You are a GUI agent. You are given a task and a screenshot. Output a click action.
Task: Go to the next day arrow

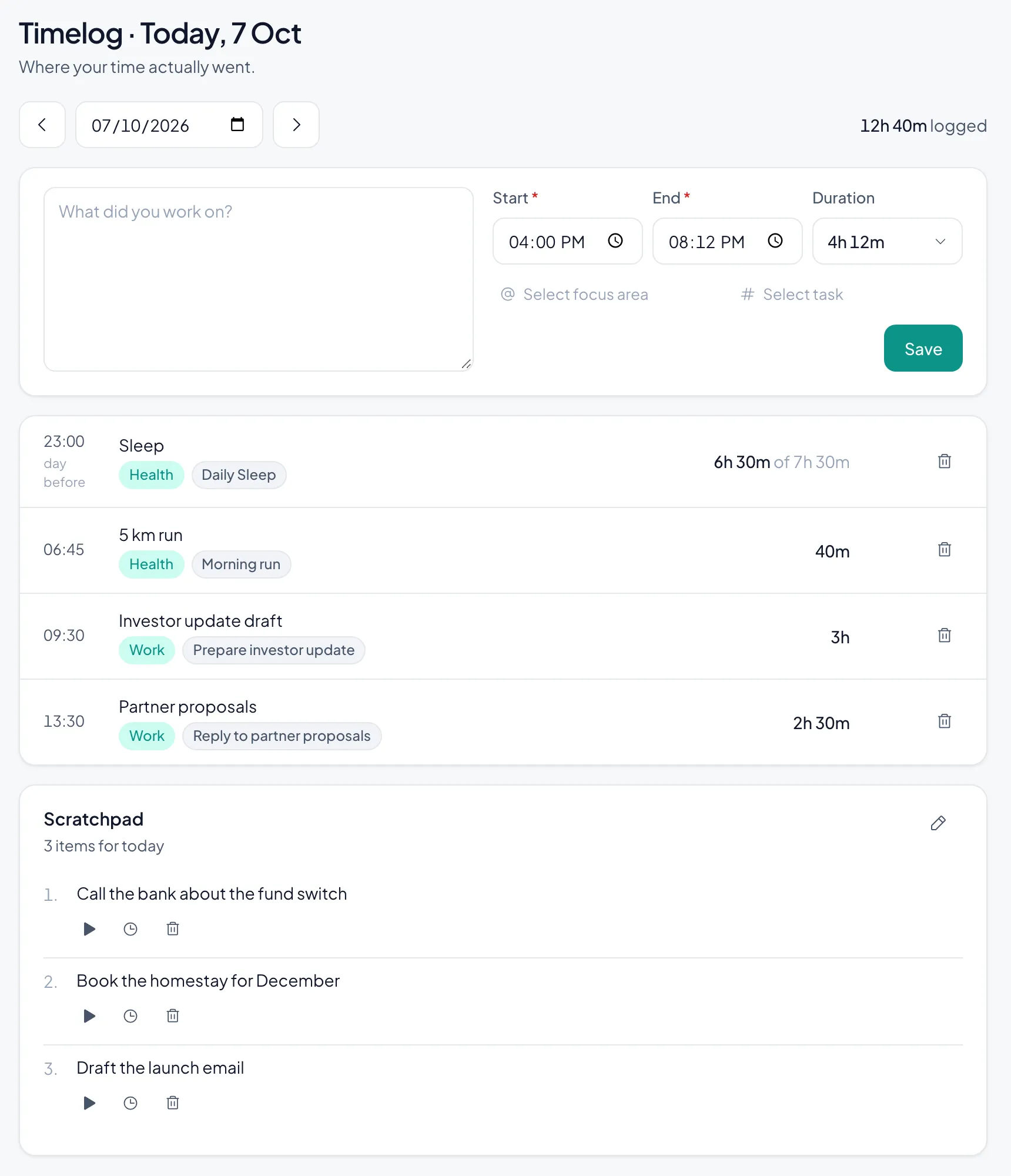point(296,125)
